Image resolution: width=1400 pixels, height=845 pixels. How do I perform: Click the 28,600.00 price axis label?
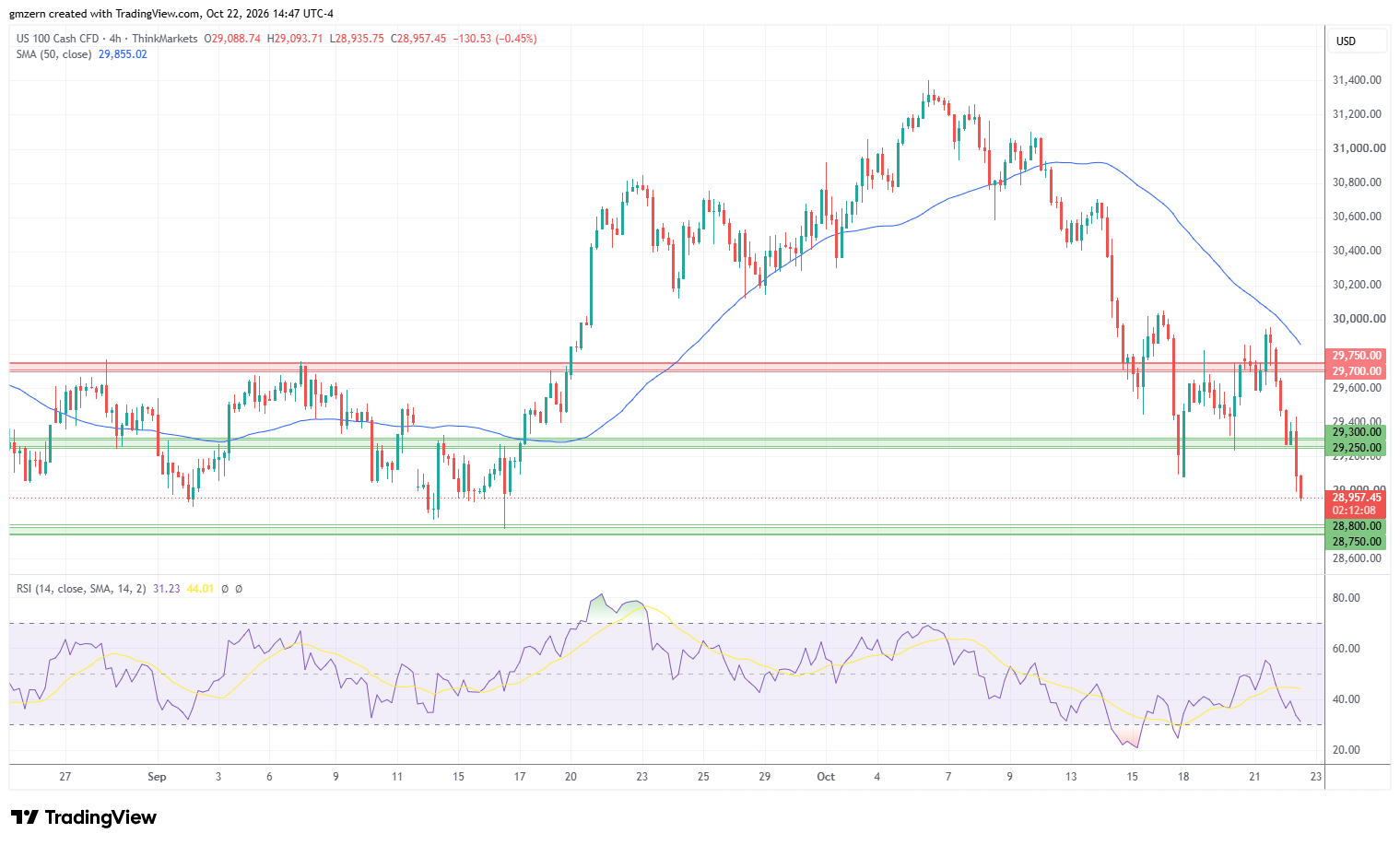click(x=1357, y=558)
